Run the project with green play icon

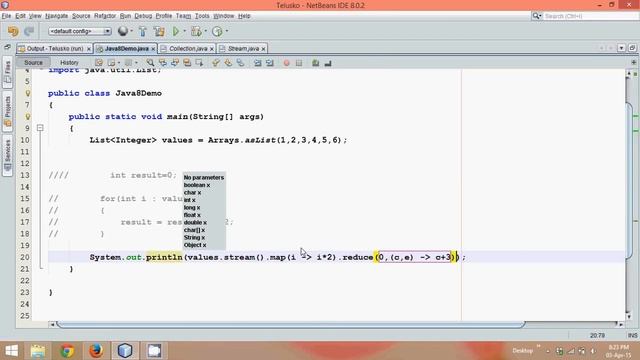click(x=176, y=31)
